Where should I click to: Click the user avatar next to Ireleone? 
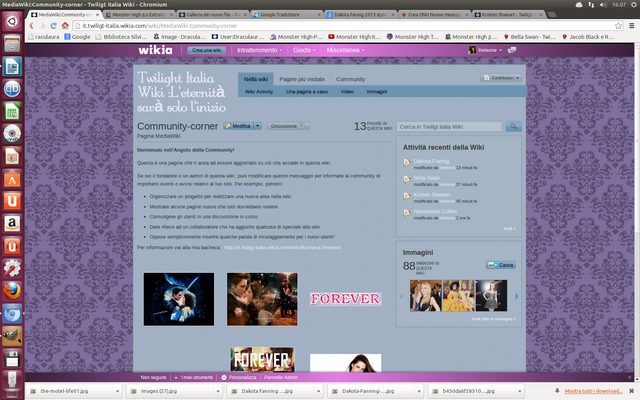pyautogui.click(x=472, y=50)
